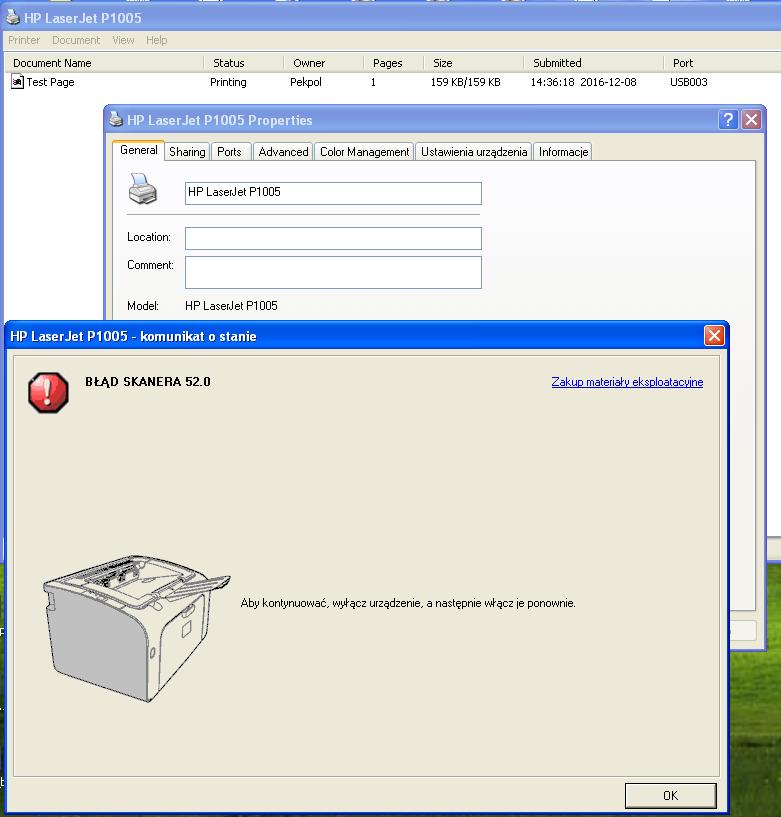Click the USB003 port cell
The height and width of the screenshot is (817, 781).
pos(689,82)
